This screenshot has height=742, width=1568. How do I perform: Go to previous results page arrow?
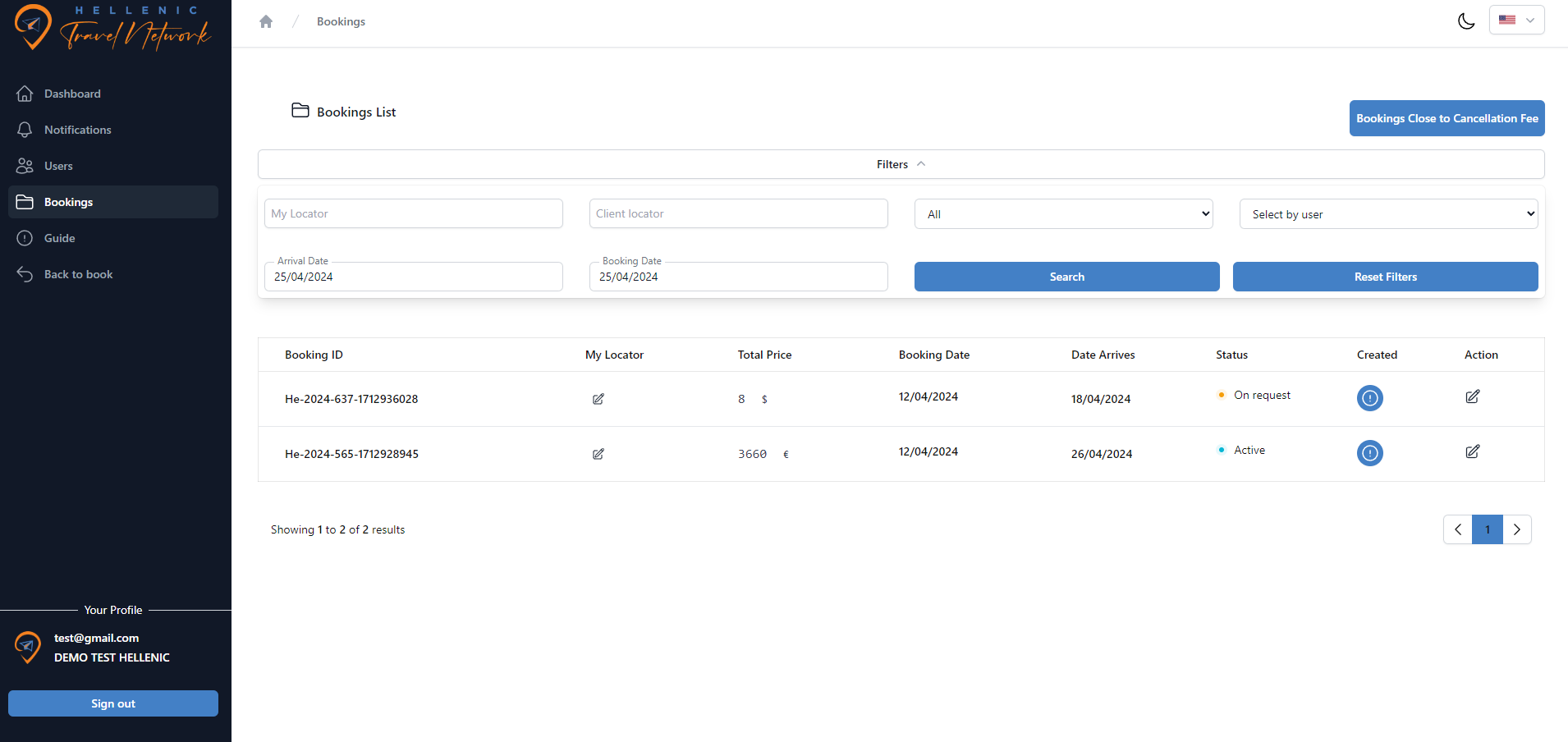click(1458, 529)
